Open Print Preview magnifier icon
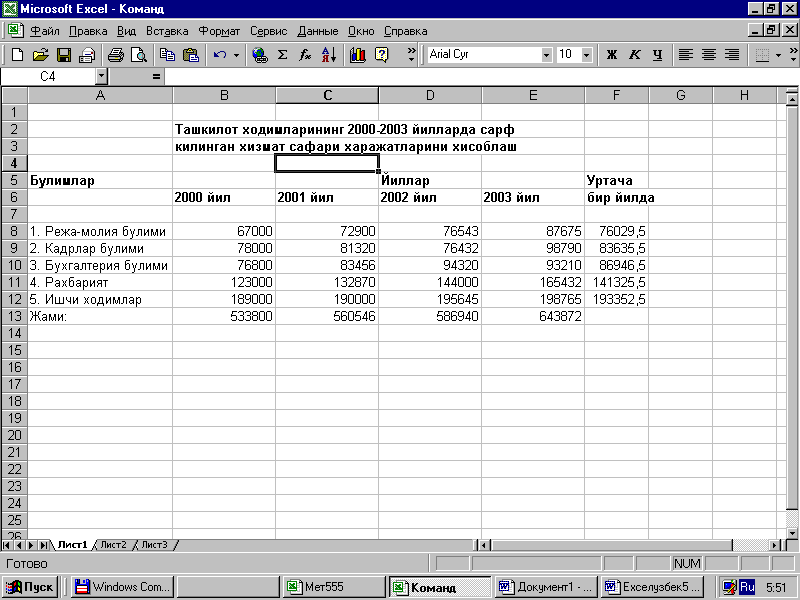800x600 pixels. click(139, 54)
